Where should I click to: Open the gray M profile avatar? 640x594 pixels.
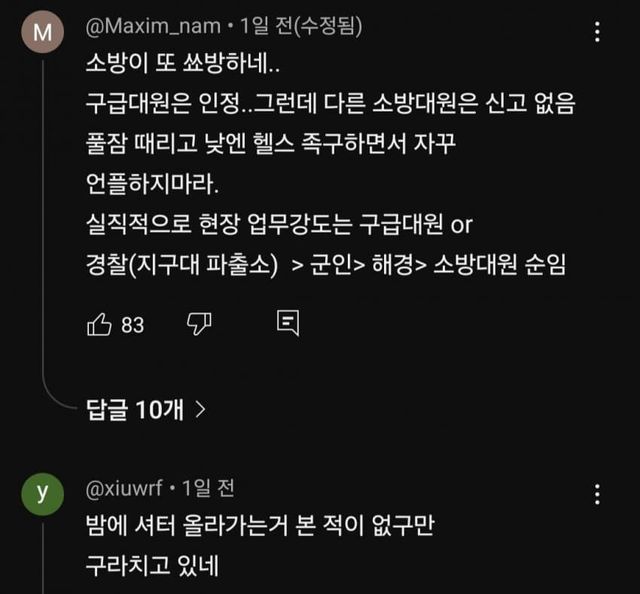43,32
